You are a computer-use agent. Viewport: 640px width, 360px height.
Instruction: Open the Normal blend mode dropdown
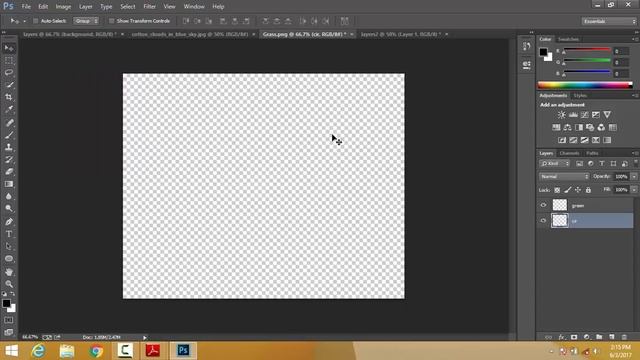pyautogui.click(x=564, y=177)
